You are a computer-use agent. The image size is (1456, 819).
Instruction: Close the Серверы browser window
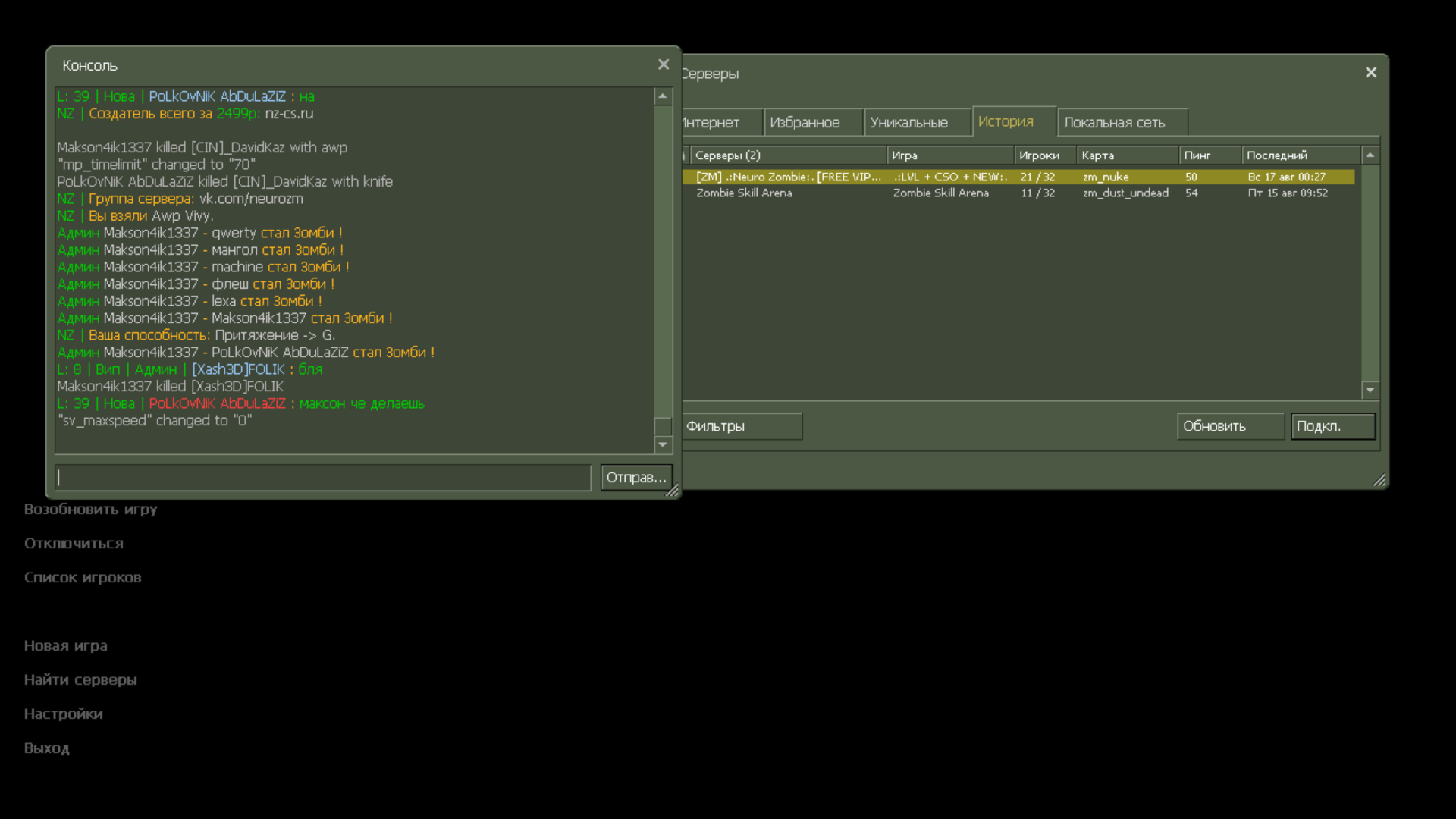tap(1370, 73)
